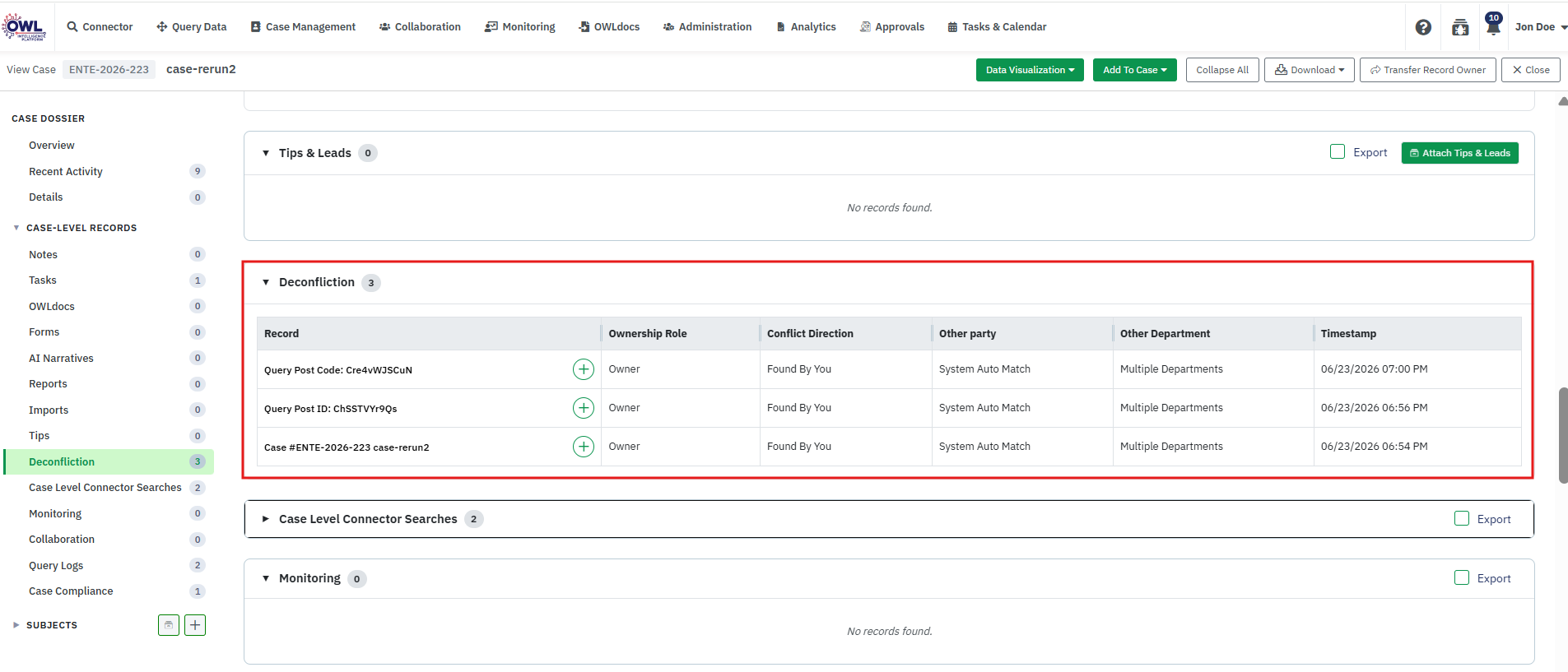Click the Subjects add plus icon
This screenshot has height=672, width=1568.
(x=195, y=625)
